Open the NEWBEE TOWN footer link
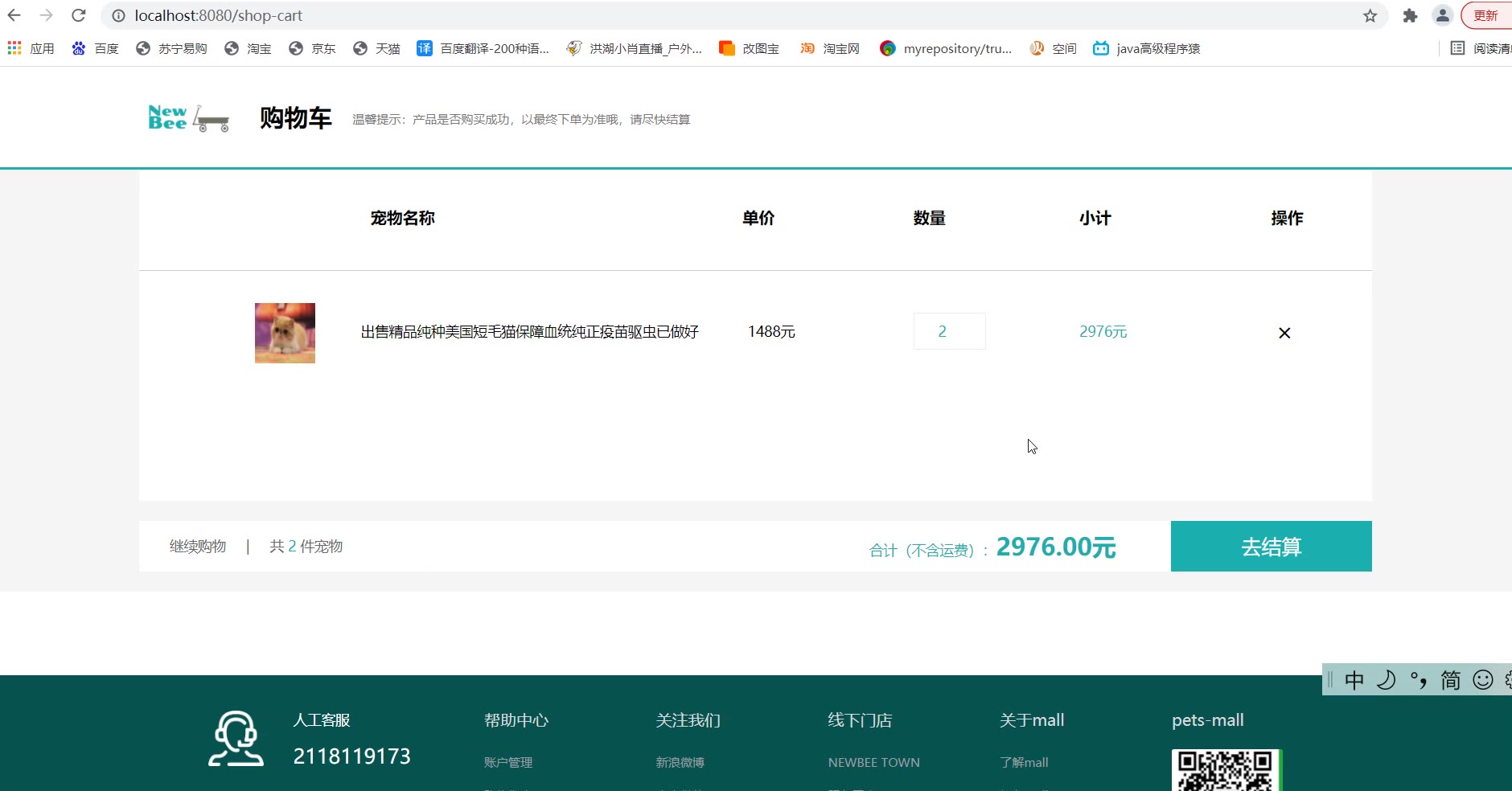 [x=874, y=762]
